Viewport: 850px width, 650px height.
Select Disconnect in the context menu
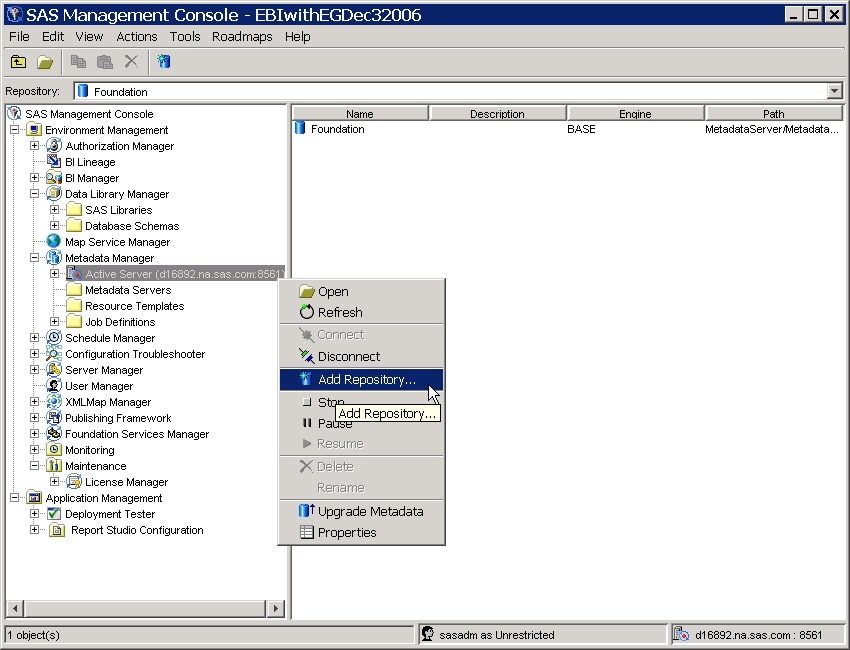348,357
